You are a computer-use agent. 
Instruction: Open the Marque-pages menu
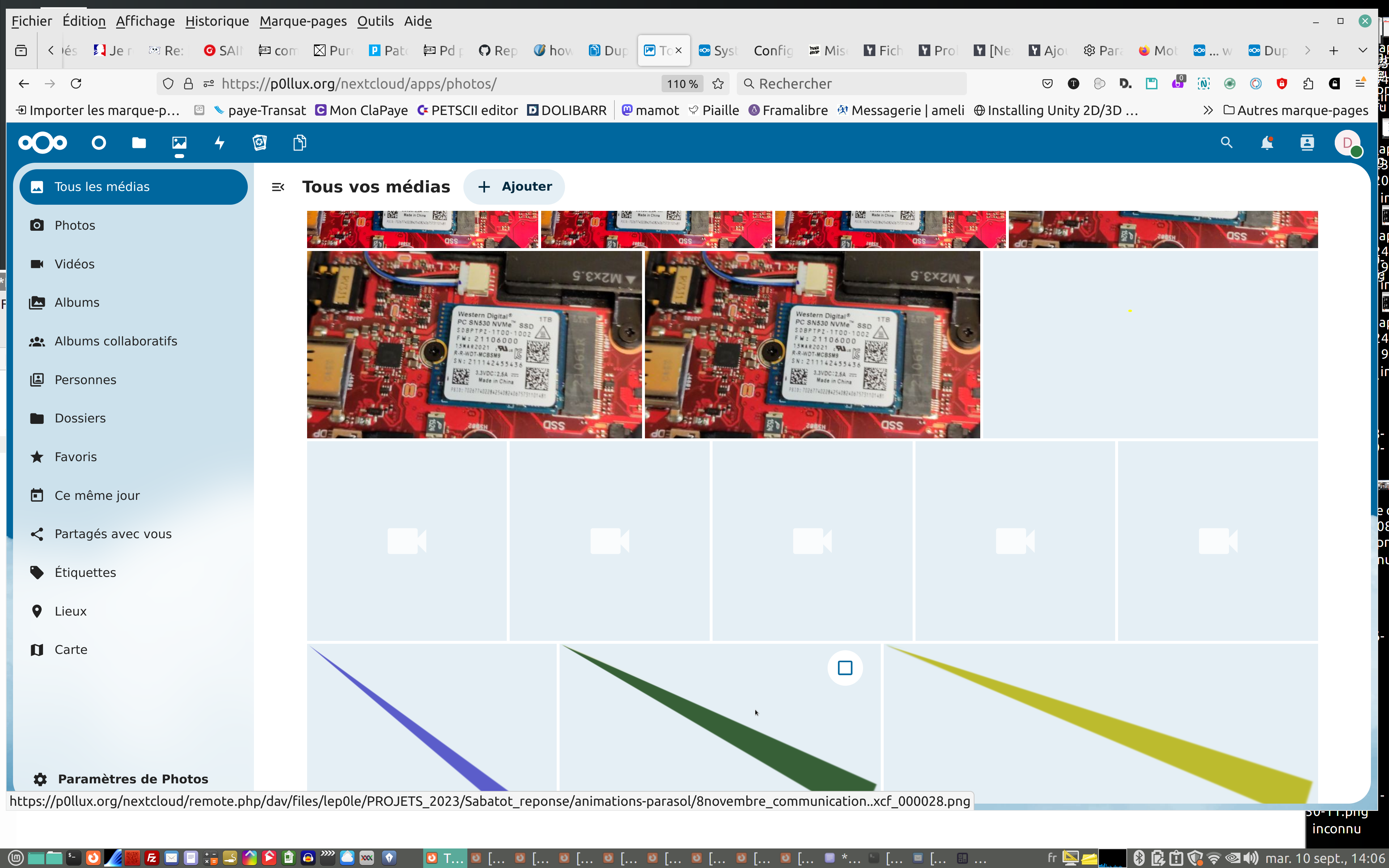click(x=302, y=21)
